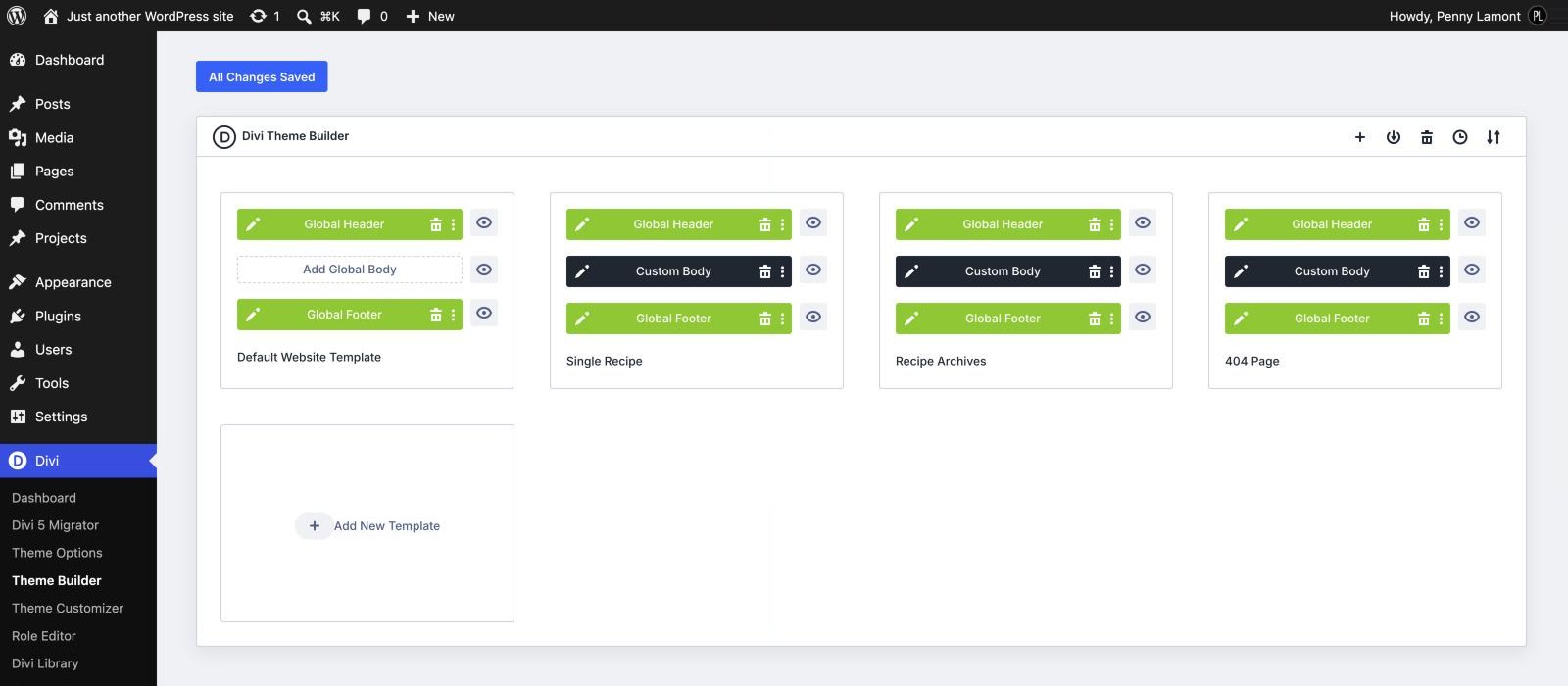Toggle visibility of Default Website Template footer
The image size is (1568, 686).
coord(484,313)
